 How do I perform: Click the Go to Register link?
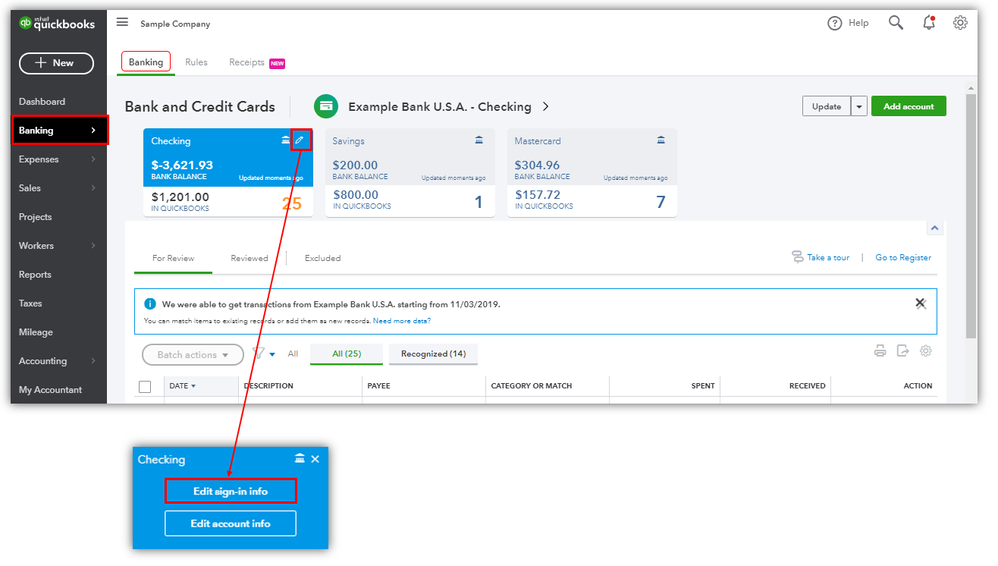coord(903,257)
